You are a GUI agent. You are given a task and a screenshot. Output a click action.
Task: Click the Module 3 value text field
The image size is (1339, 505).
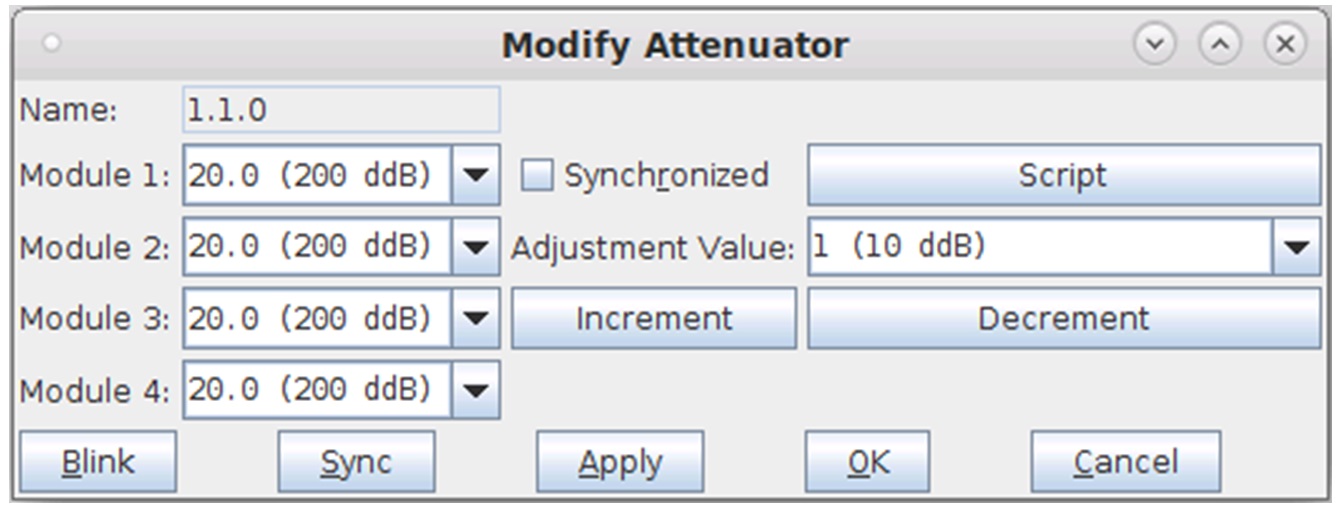click(317, 319)
